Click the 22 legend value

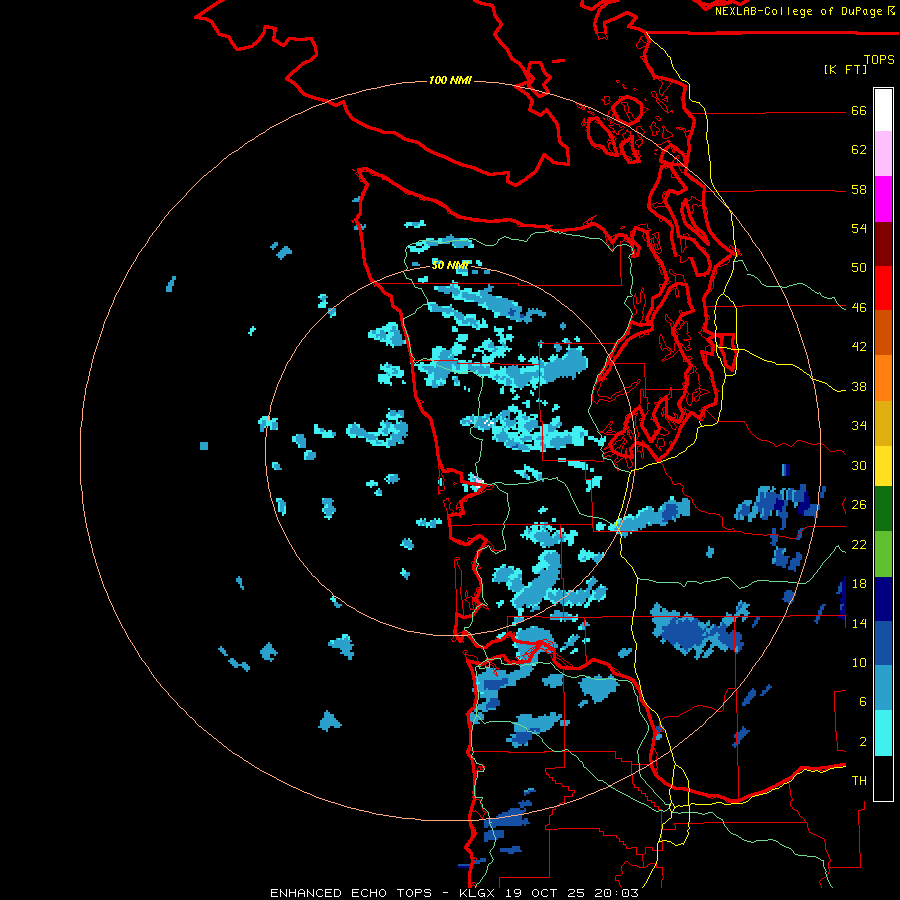(859, 544)
